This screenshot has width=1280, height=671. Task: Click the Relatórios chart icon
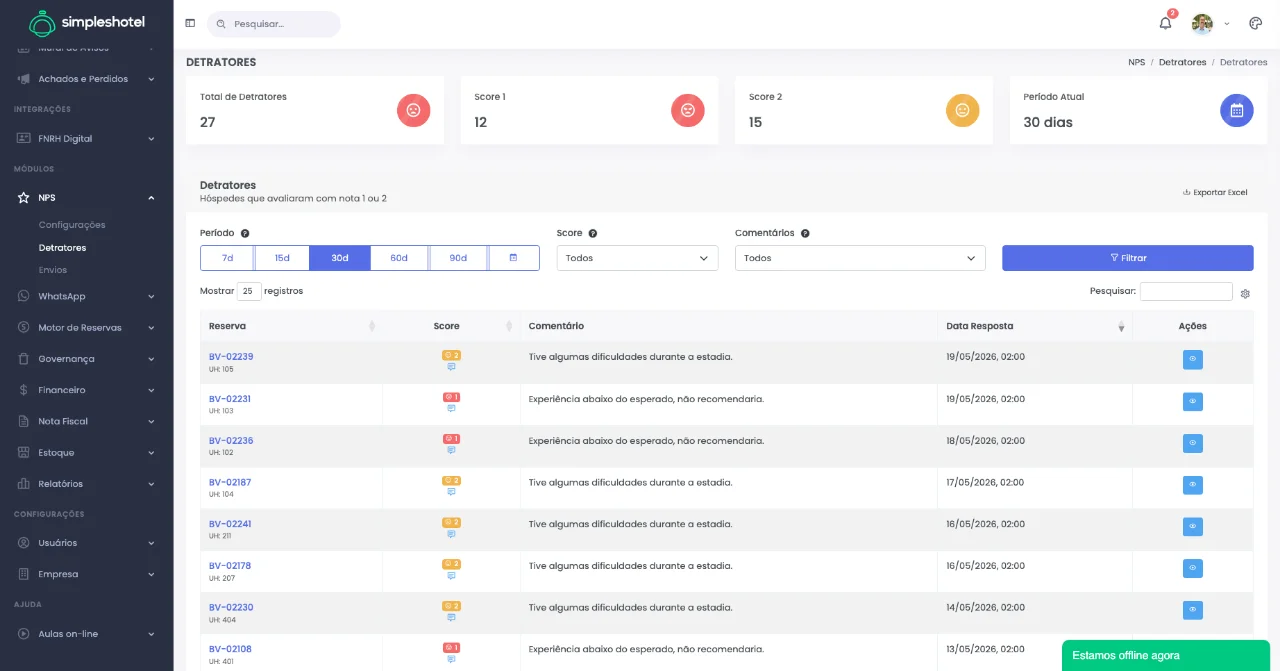(24, 484)
